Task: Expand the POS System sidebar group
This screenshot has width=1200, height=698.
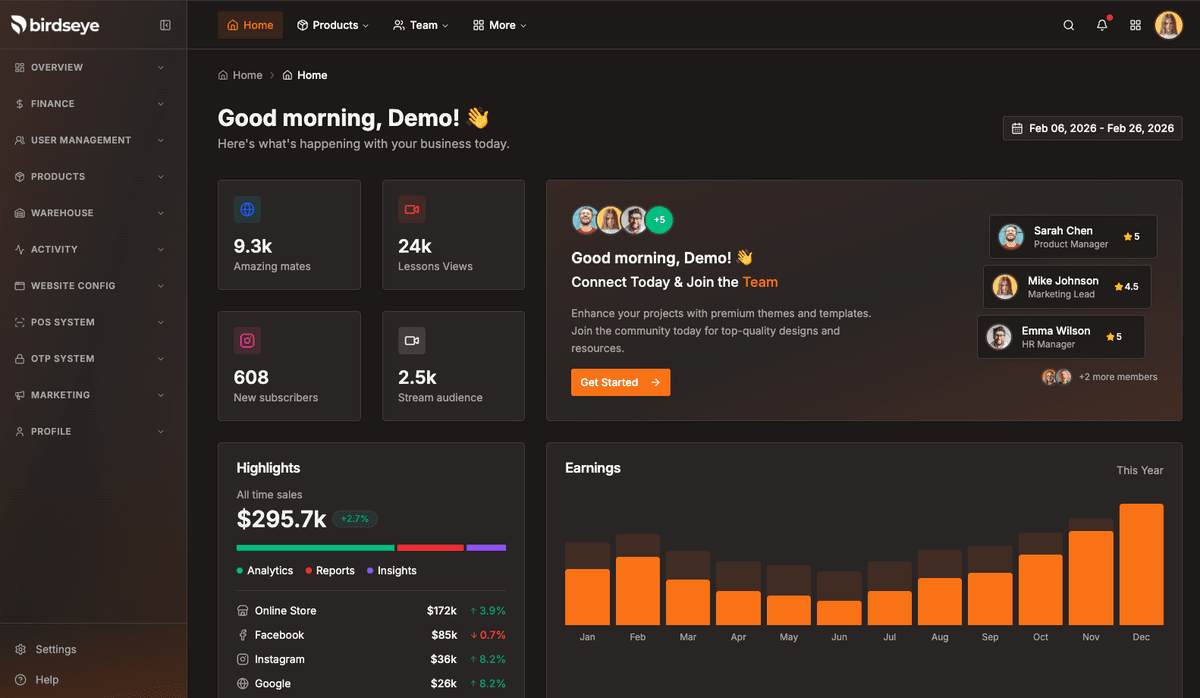Action: (x=90, y=322)
